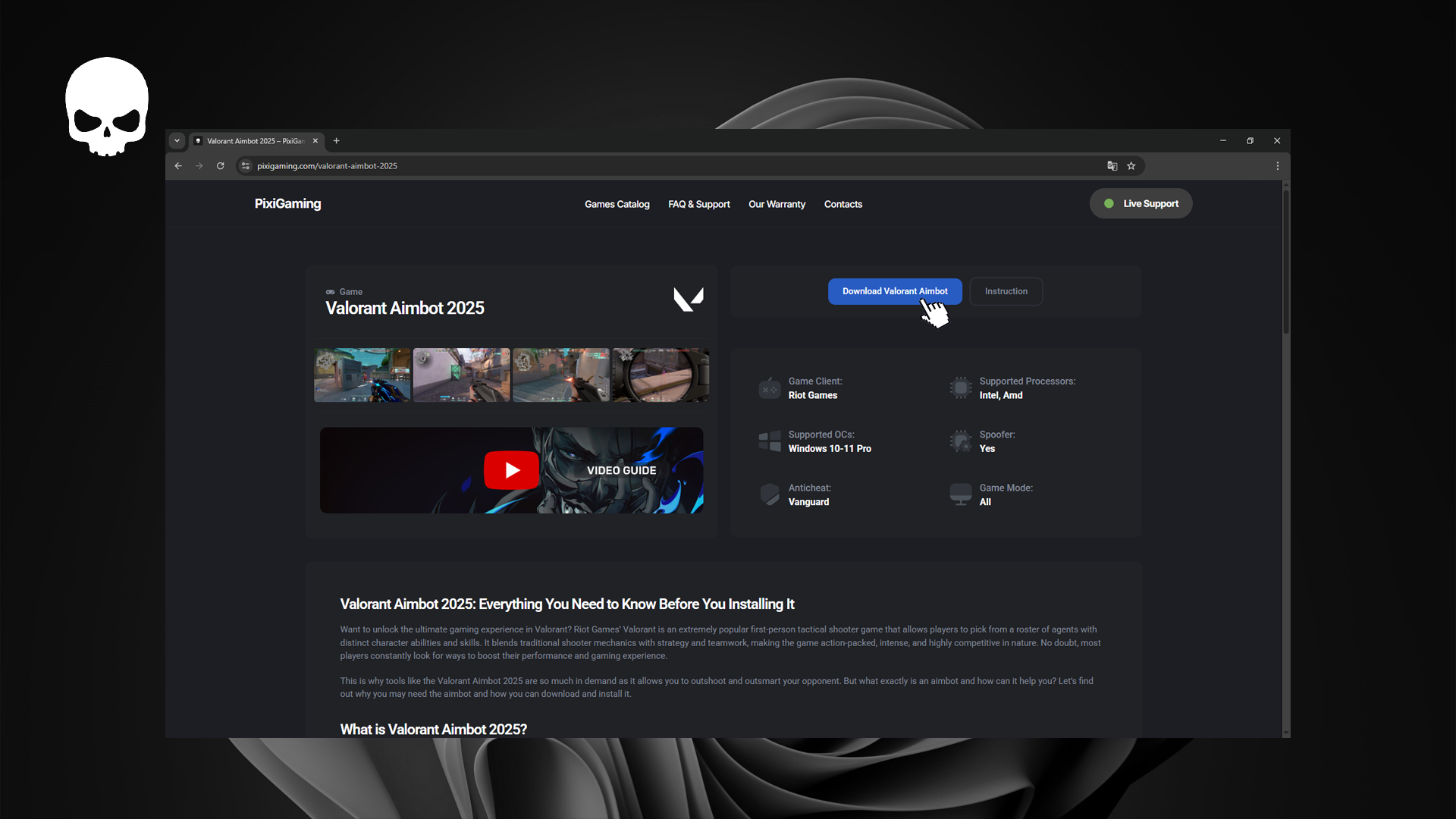
Task: Reload the page with the refresh icon
Action: (x=221, y=165)
